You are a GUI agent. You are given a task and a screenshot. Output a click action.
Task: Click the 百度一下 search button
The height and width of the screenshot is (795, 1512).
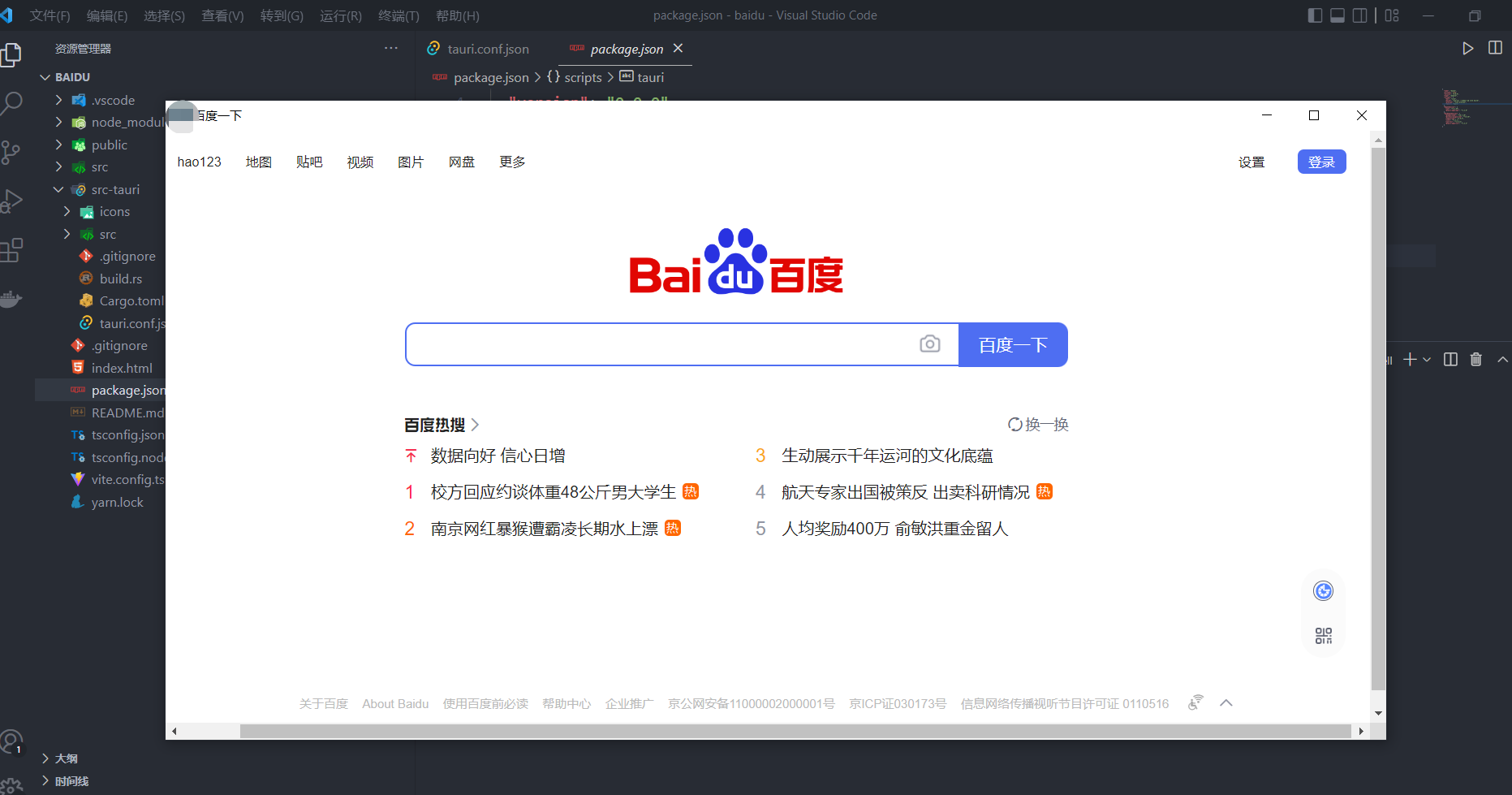coord(1013,344)
